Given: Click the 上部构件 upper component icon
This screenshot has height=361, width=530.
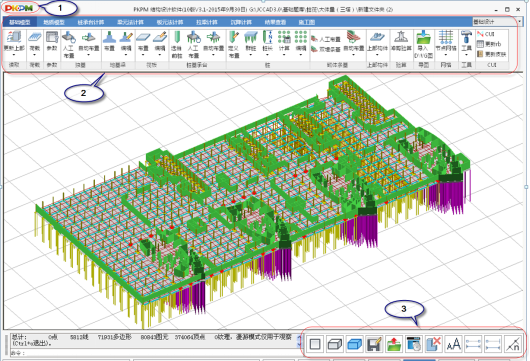Looking at the screenshot, I should (377, 37).
